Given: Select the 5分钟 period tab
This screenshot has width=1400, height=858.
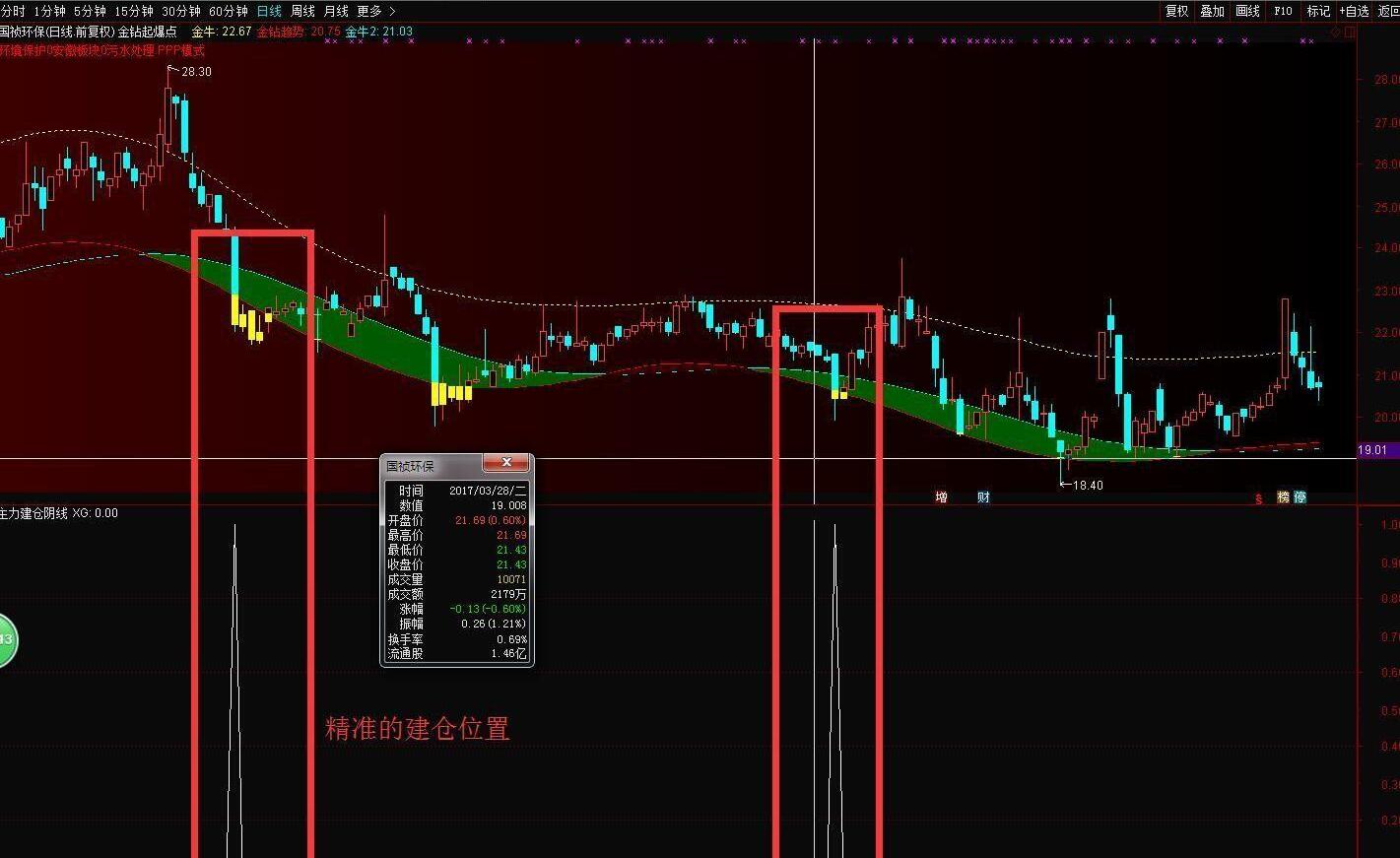Looking at the screenshot, I should pyautogui.click(x=90, y=11).
